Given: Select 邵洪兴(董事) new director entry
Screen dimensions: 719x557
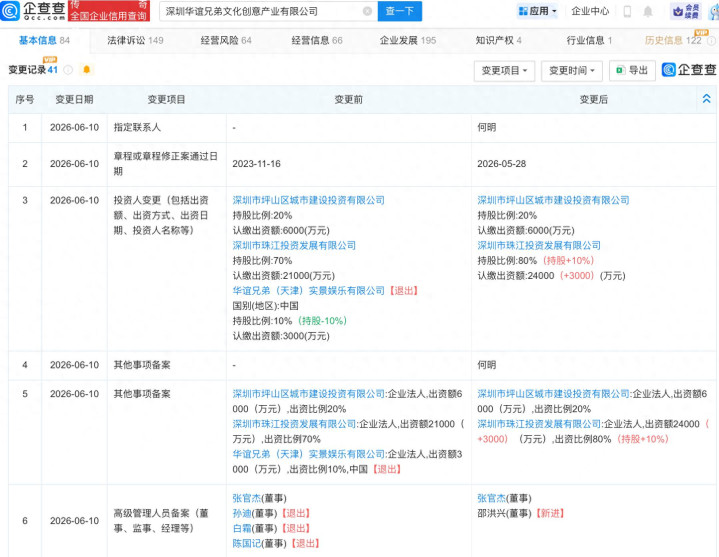Looking at the screenshot, I should (520, 513).
